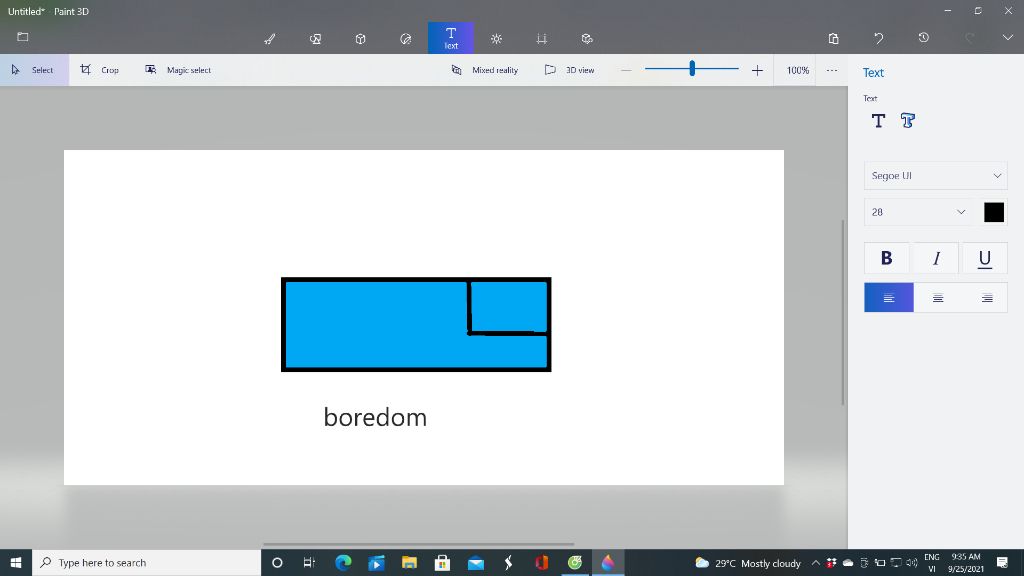This screenshot has width=1024, height=576.
Task: Expand the top bar chevron
Action: tap(1008, 38)
